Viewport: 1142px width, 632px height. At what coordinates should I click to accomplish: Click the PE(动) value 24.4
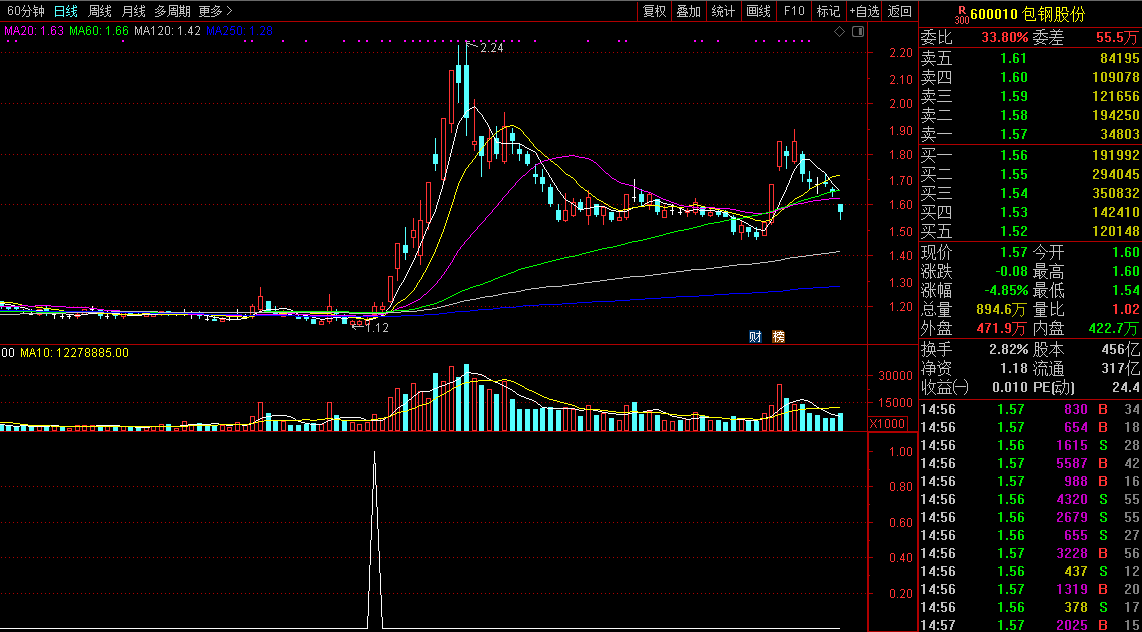[1125, 387]
